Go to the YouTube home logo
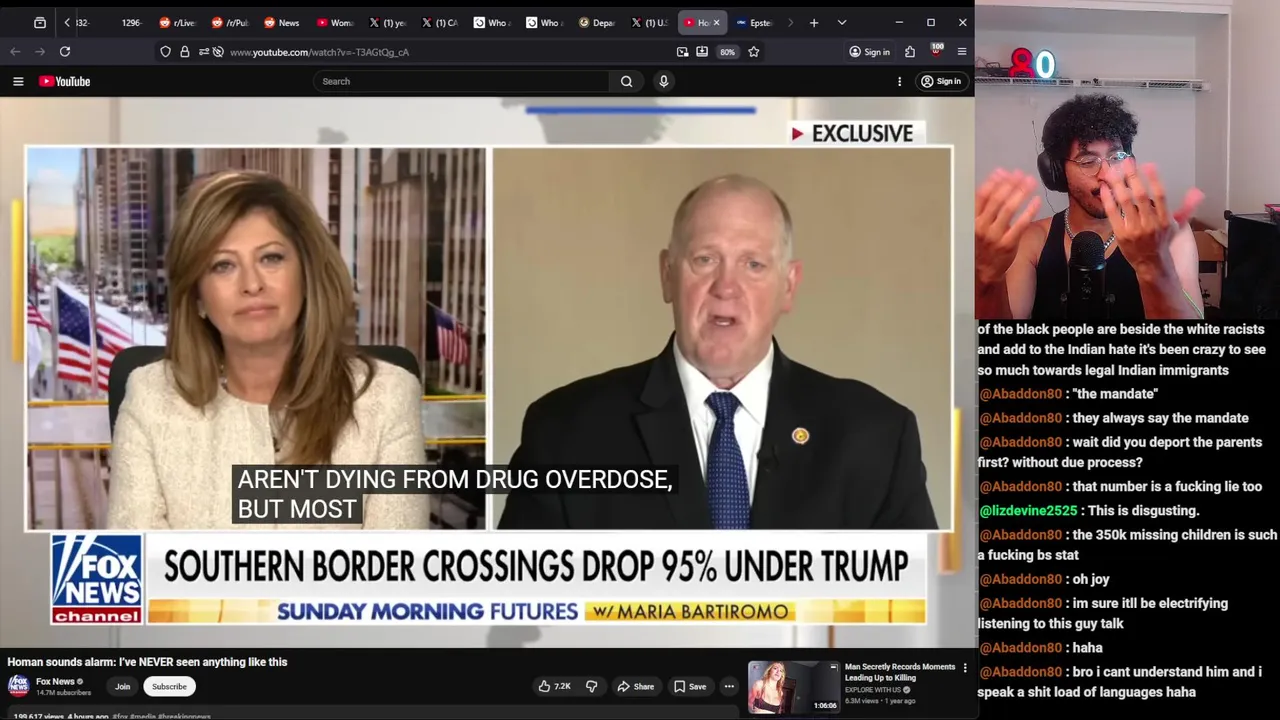 tap(65, 81)
